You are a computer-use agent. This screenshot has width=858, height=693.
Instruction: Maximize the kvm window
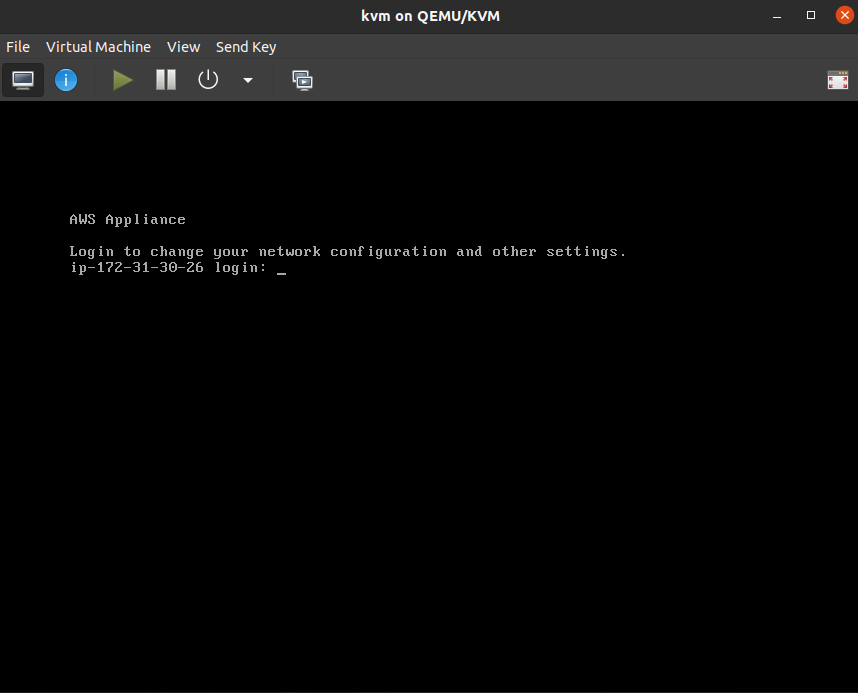(x=811, y=16)
